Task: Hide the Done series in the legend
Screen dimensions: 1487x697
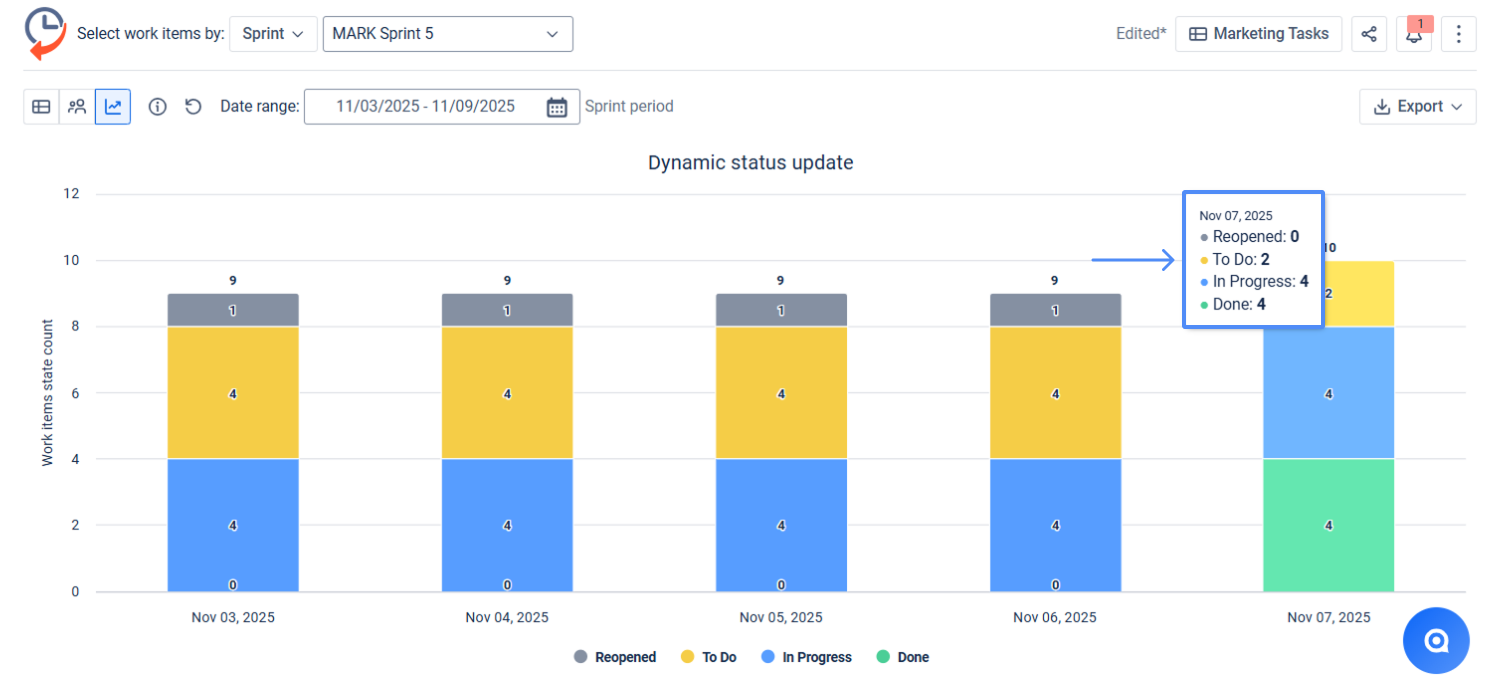Action: 903,657
